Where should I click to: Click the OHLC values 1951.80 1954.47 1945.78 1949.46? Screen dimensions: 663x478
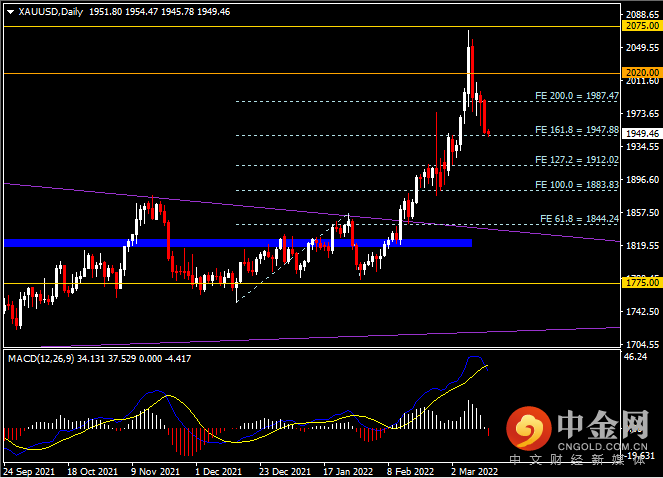click(159, 12)
